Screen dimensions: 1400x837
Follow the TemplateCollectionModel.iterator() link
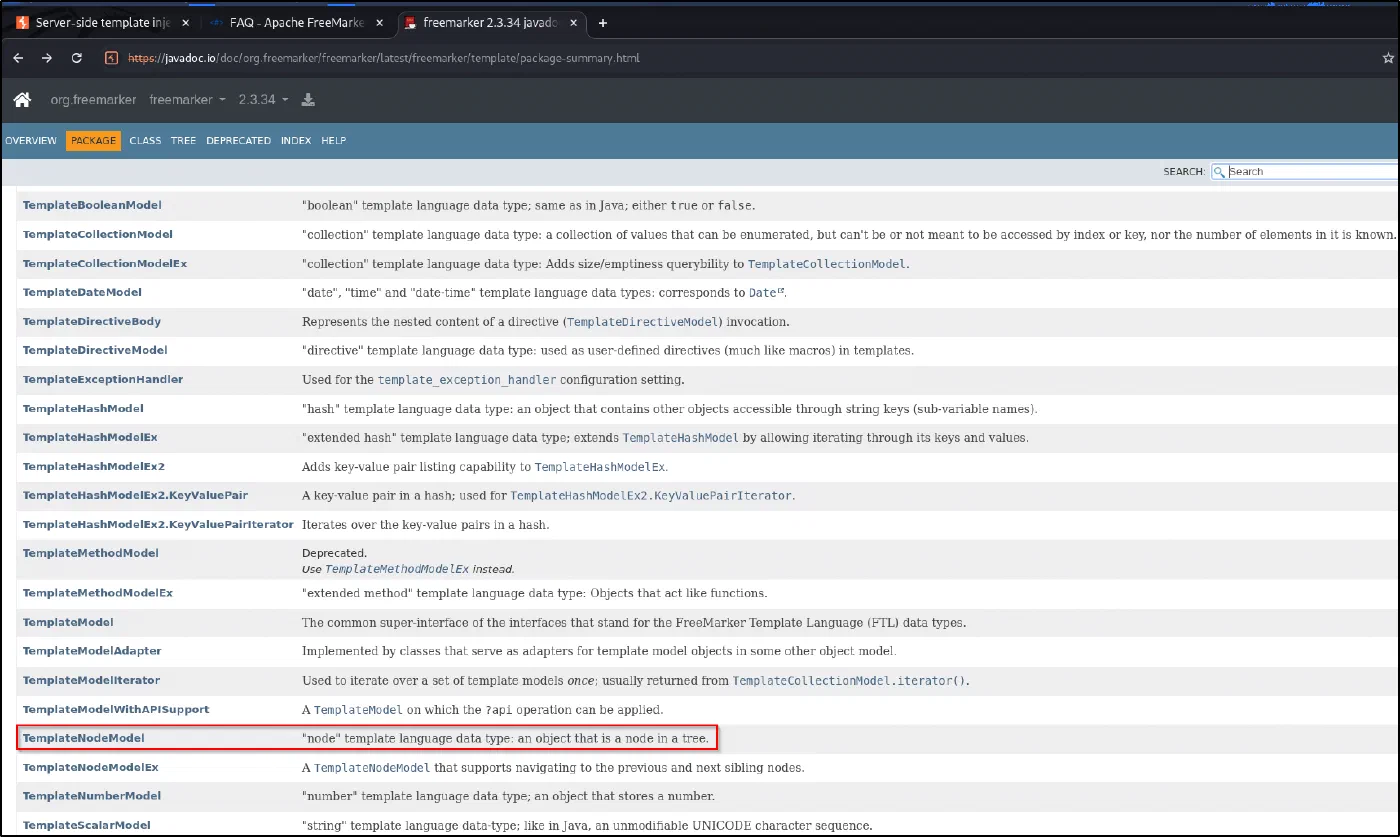tap(849, 681)
